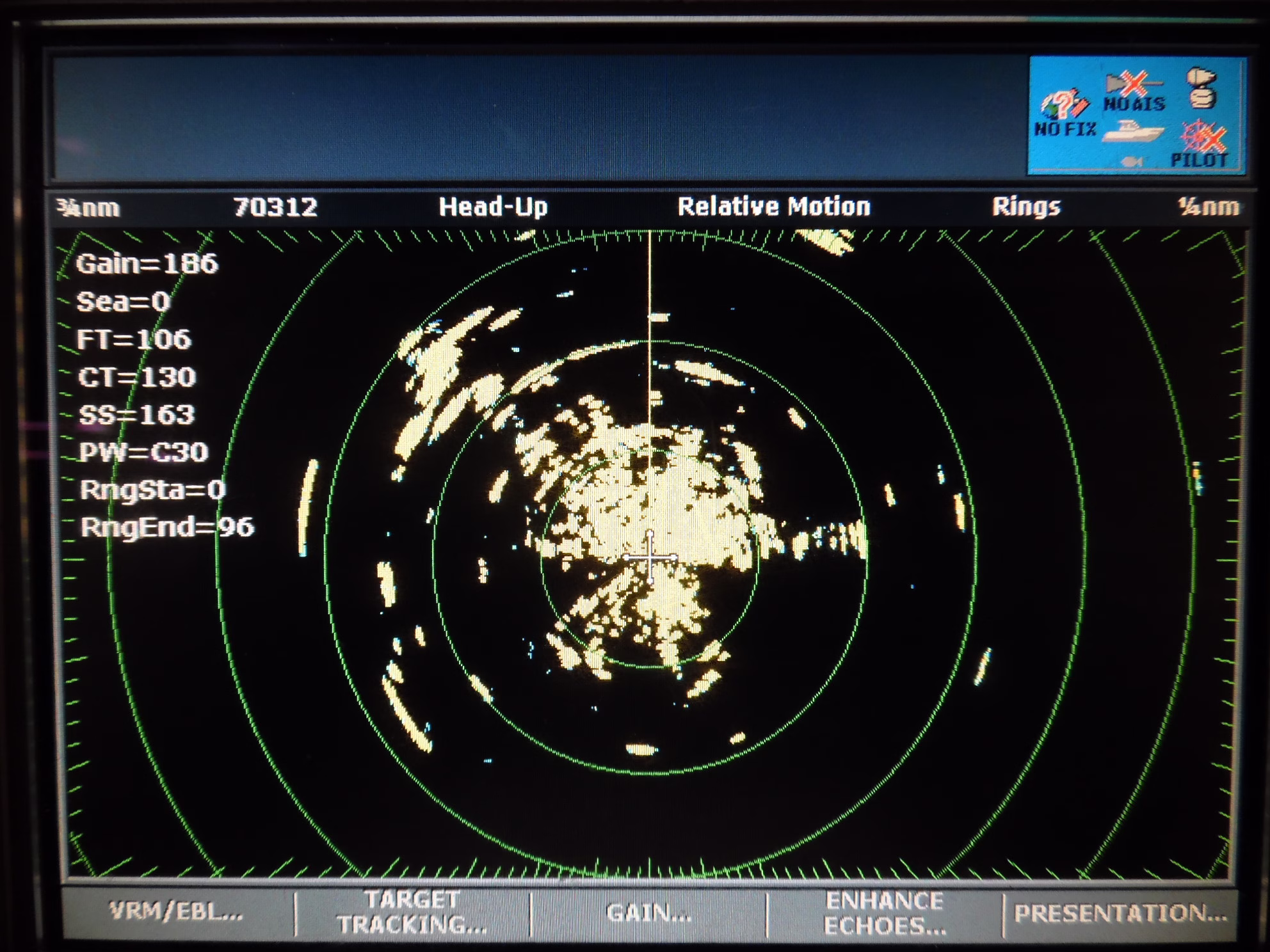Open the VRM/EBL softkey menu
The image size is (1270, 952).
pos(177,911)
